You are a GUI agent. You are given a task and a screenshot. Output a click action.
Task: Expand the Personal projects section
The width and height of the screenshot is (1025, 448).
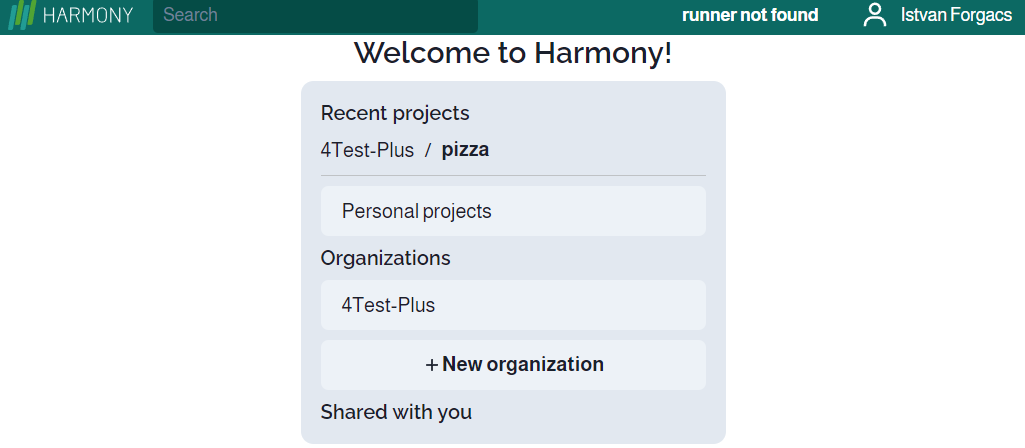[x=513, y=211]
